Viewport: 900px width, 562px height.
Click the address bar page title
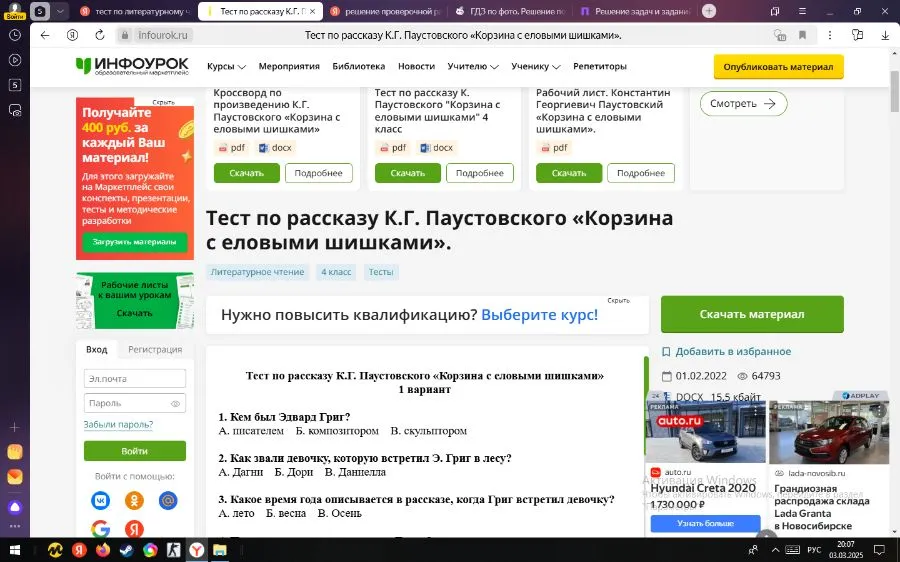(x=463, y=35)
